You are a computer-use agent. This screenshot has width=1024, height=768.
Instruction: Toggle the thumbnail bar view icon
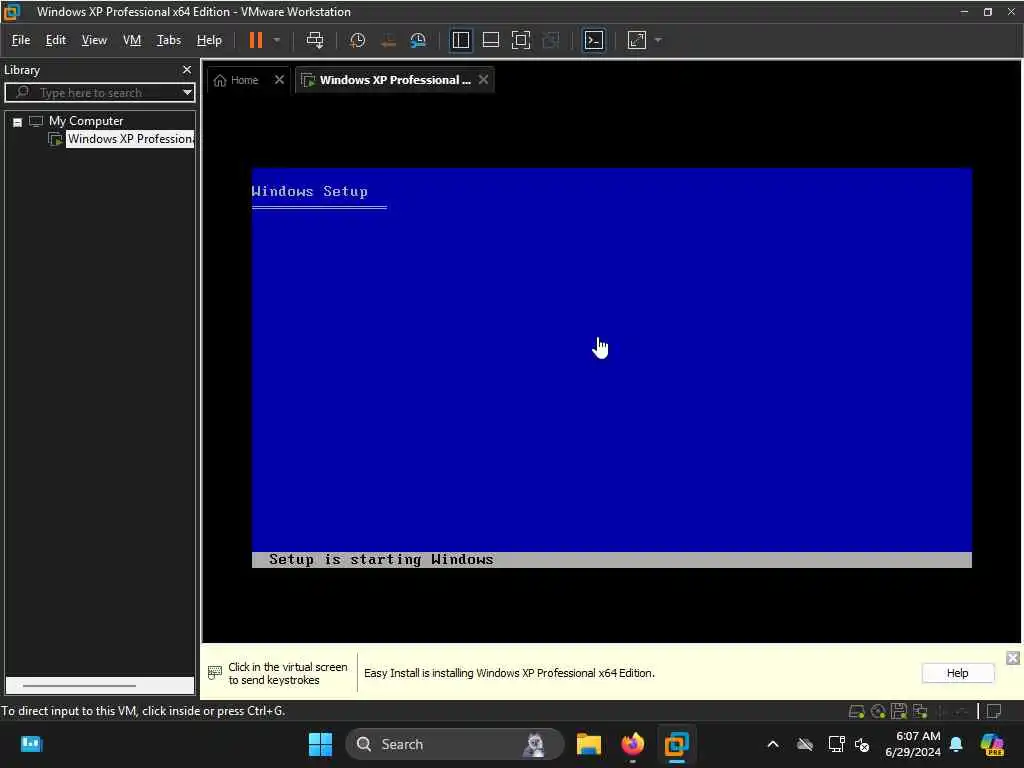(x=490, y=40)
